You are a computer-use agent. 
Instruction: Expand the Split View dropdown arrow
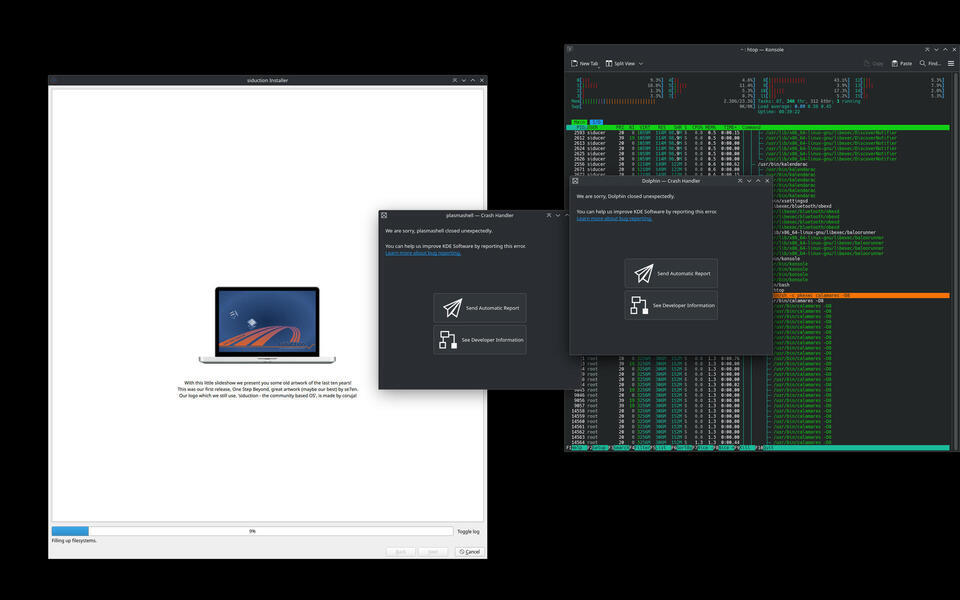click(x=641, y=64)
